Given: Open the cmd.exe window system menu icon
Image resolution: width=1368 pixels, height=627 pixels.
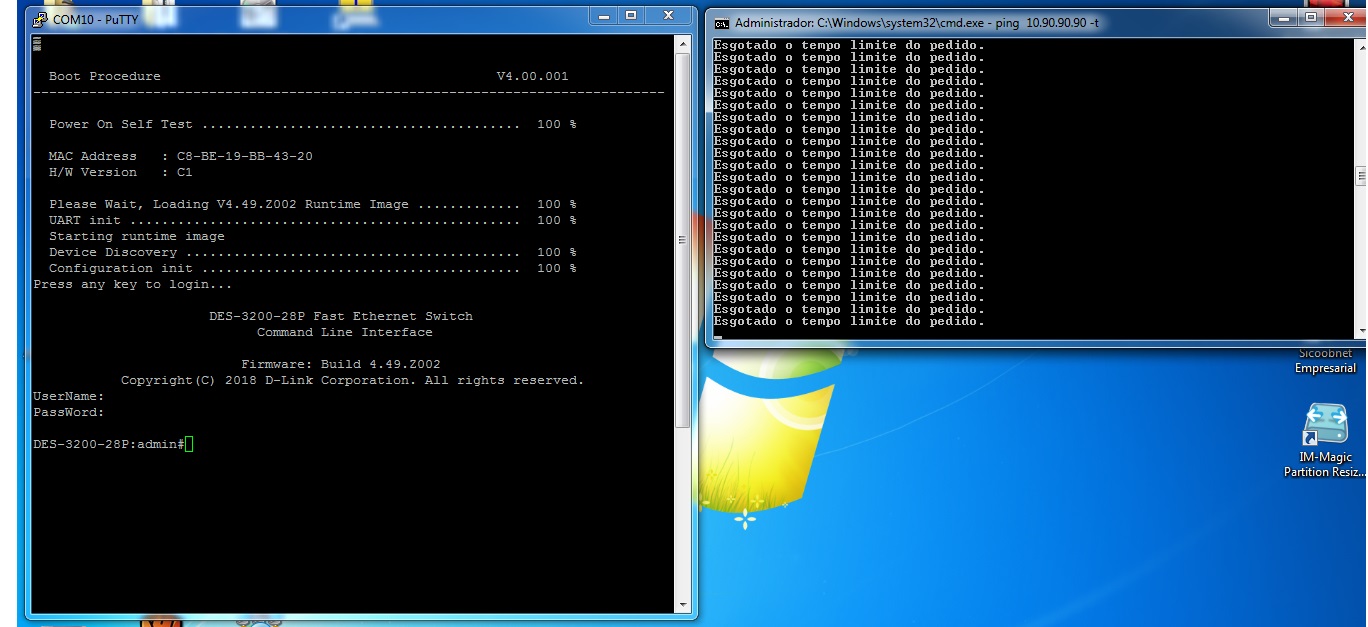Looking at the screenshot, I should pyautogui.click(x=721, y=23).
